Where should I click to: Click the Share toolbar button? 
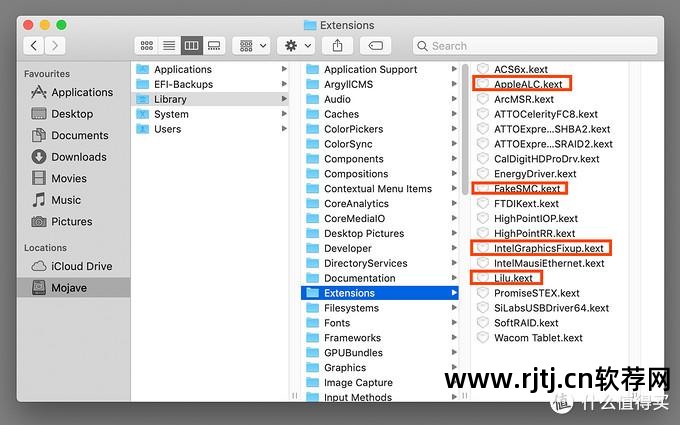337,46
